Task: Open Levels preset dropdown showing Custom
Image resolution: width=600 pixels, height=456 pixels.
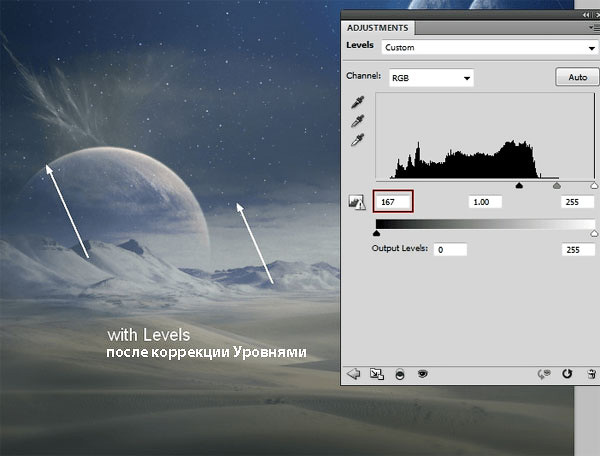Action: click(x=489, y=48)
